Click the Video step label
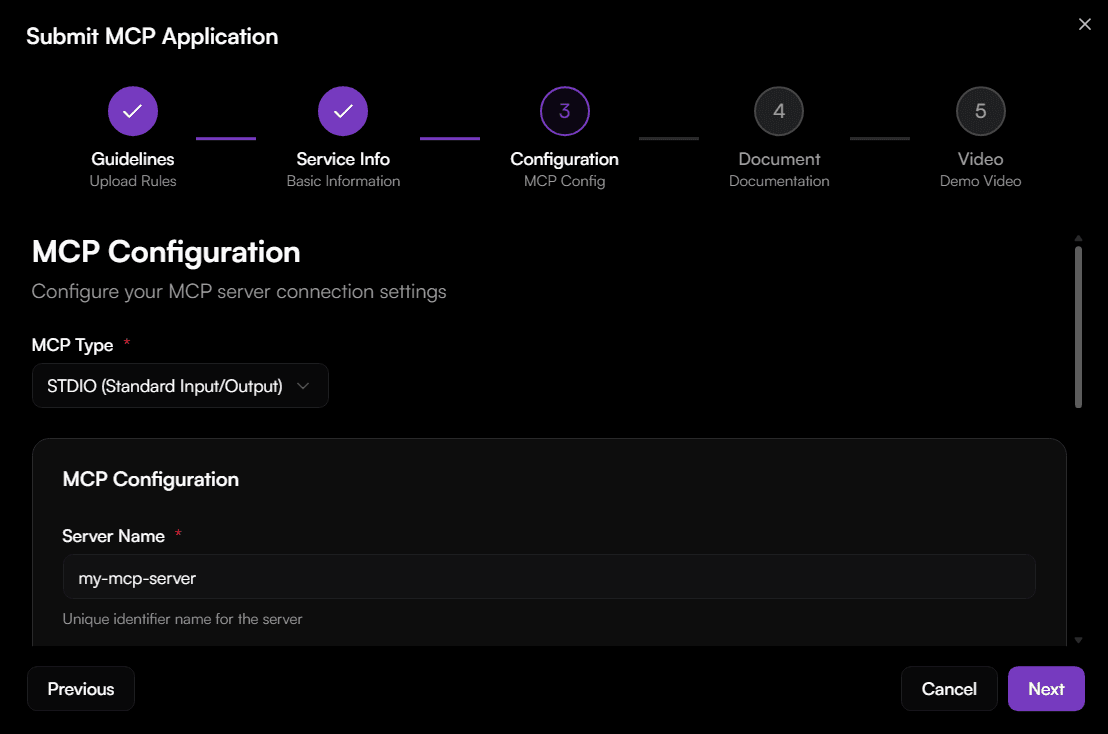 pyautogui.click(x=981, y=159)
